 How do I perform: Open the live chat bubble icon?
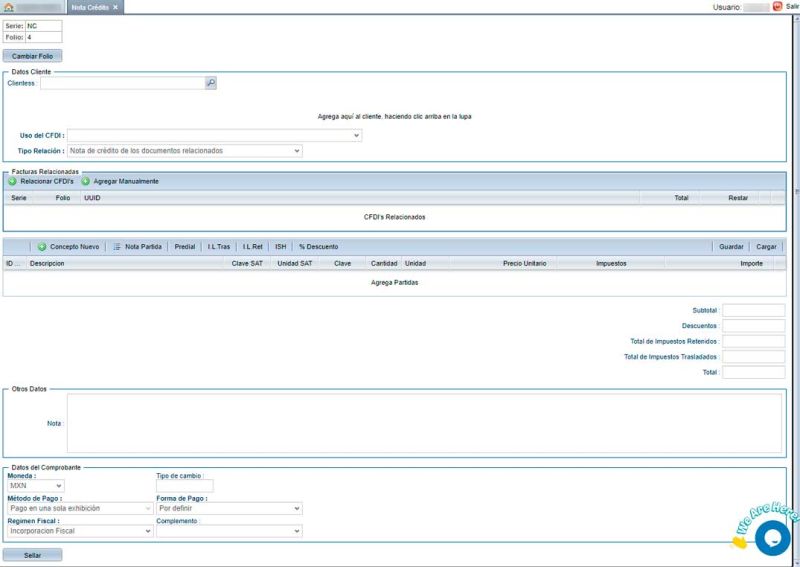coord(772,537)
